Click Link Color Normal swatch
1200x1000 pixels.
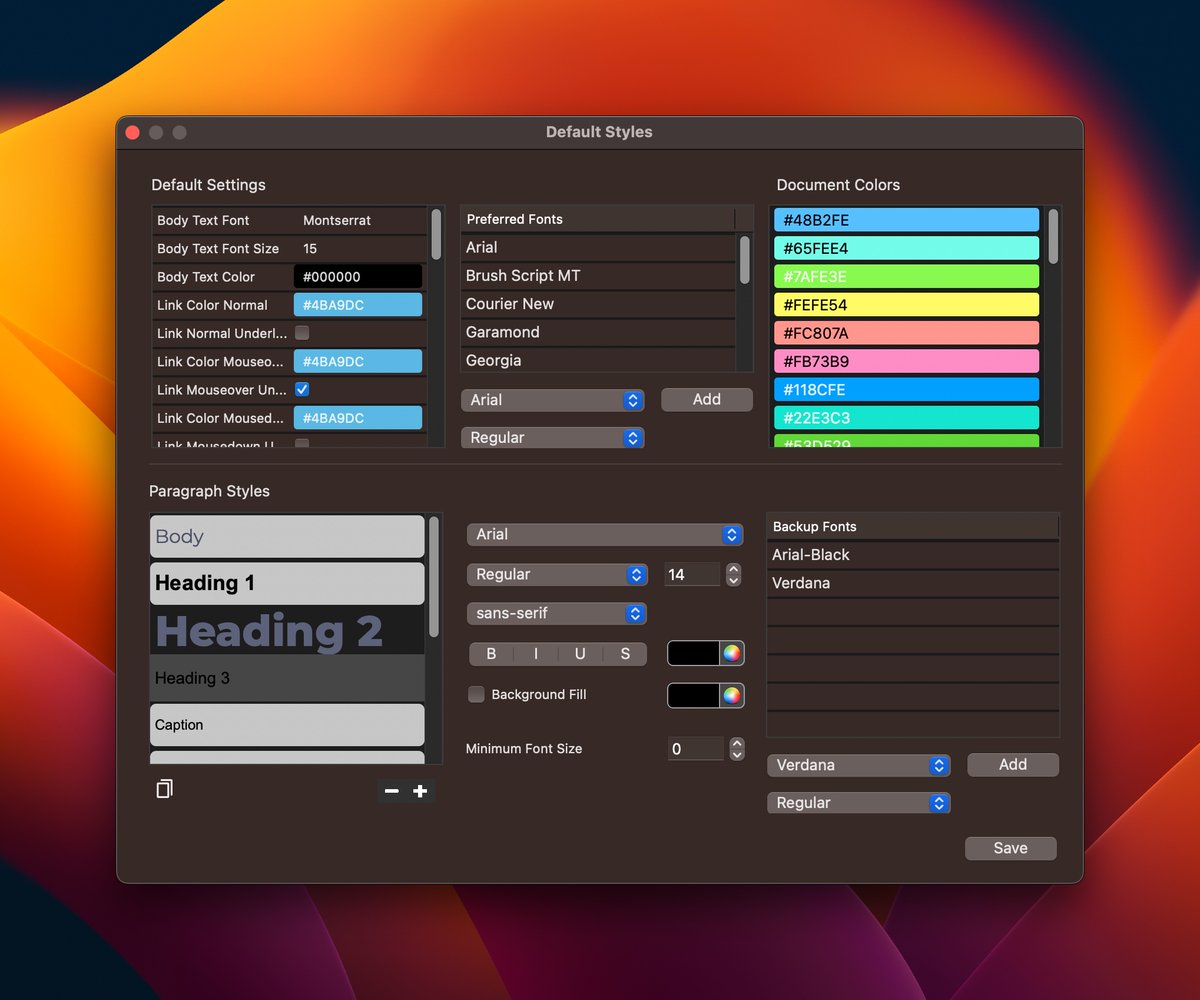(x=358, y=305)
